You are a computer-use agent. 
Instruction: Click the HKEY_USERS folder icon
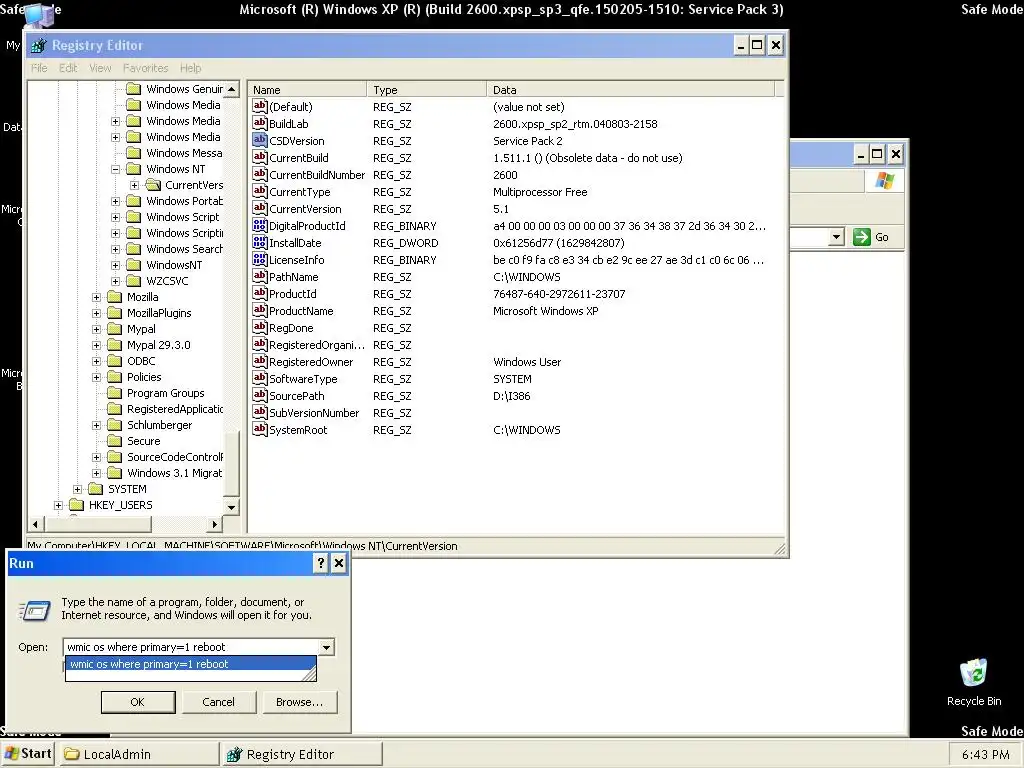[76, 505]
